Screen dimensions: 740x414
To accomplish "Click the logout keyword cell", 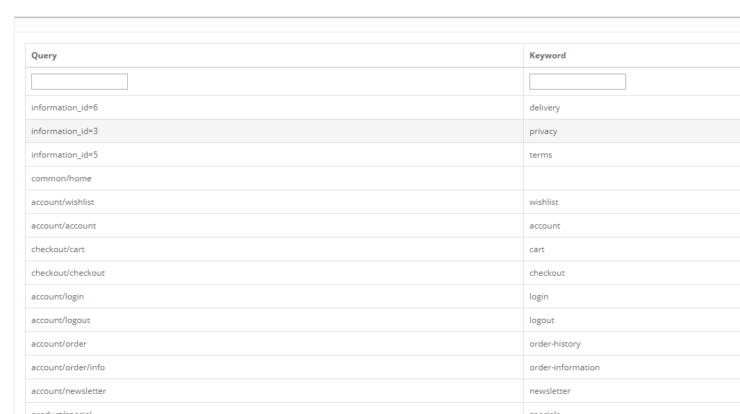I will click(631, 320).
